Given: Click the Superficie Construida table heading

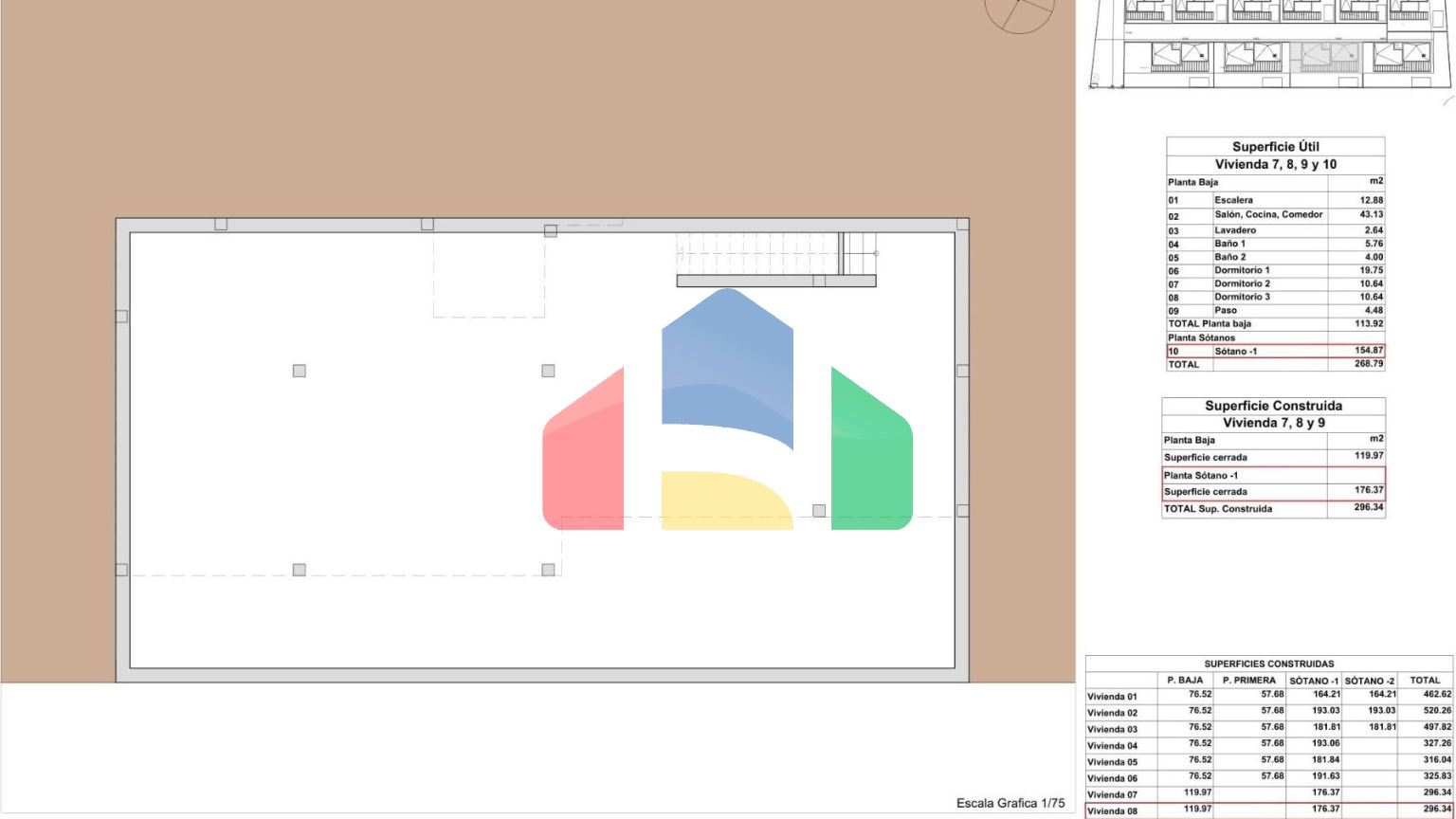Looking at the screenshot, I should pos(1273,406).
